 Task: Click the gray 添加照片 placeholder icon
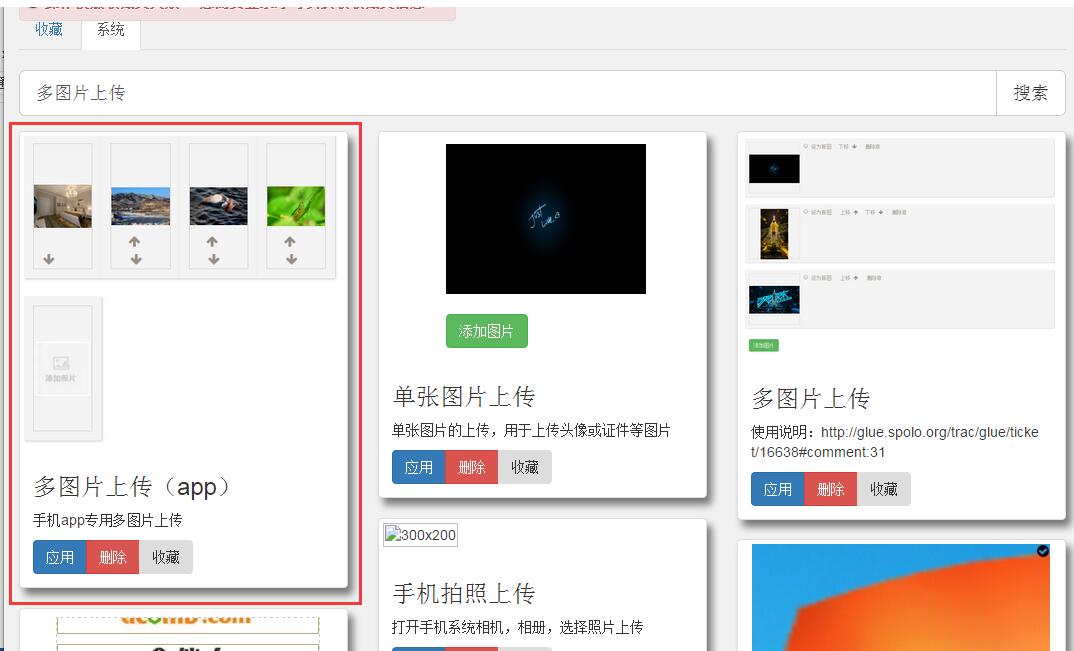[x=61, y=368]
